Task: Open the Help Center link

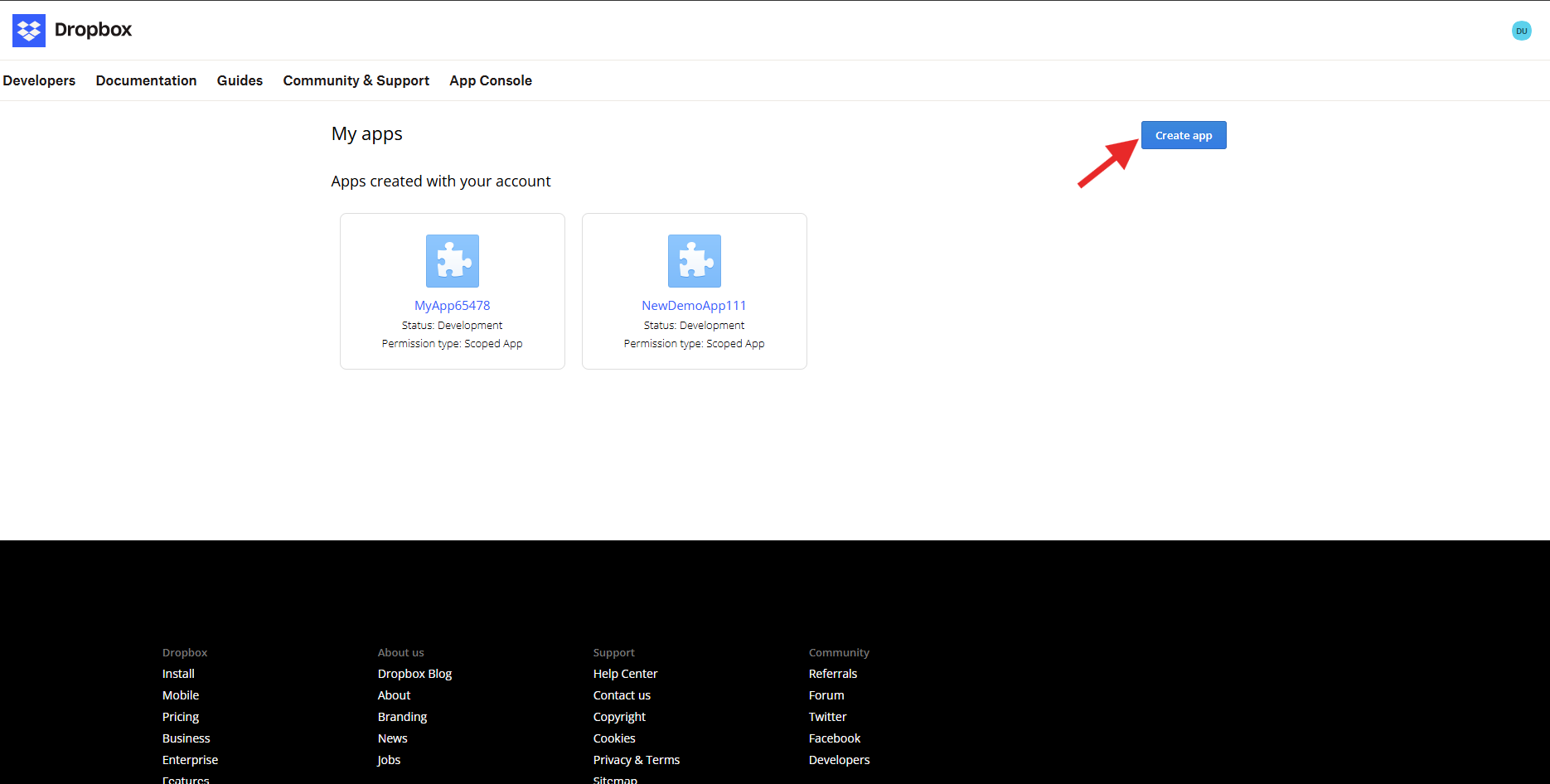Action: (x=625, y=673)
